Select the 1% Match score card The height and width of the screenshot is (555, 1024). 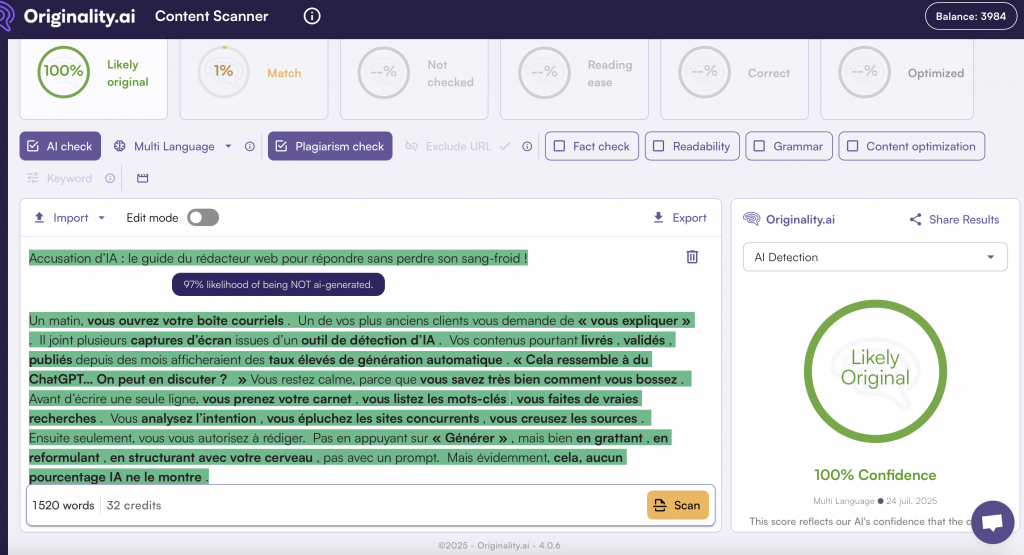click(253, 77)
